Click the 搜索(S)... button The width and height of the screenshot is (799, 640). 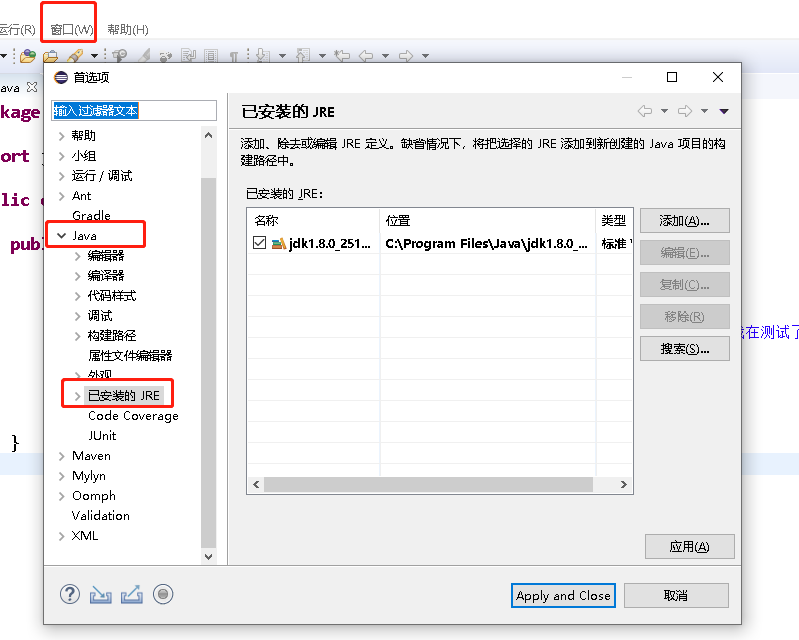click(x=684, y=349)
